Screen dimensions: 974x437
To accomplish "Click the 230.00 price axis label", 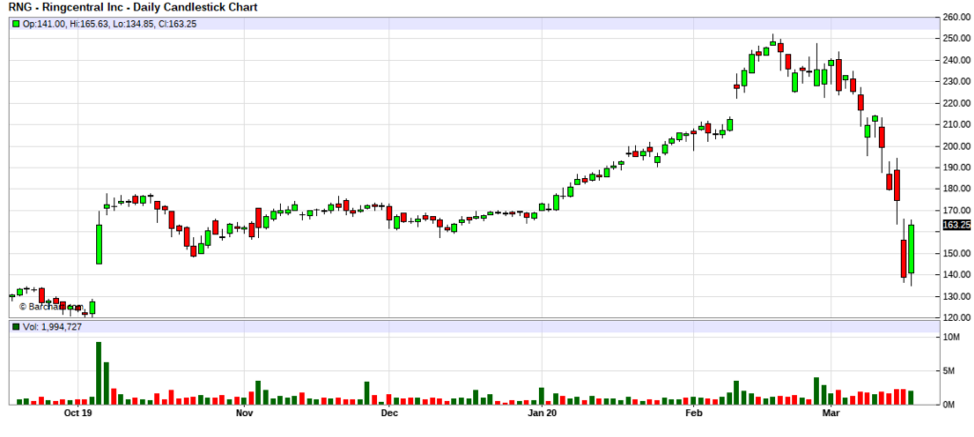I will click(957, 81).
